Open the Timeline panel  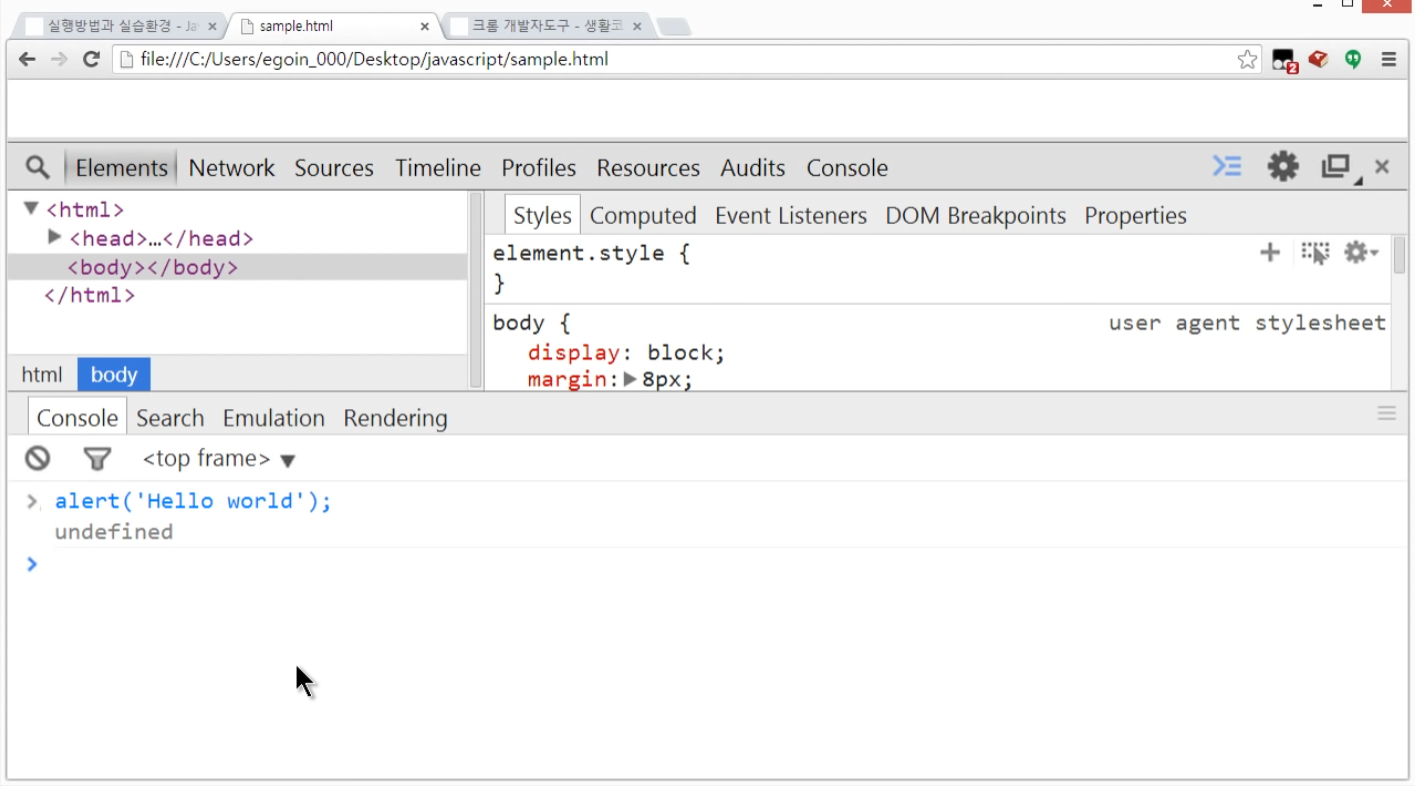(438, 167)
